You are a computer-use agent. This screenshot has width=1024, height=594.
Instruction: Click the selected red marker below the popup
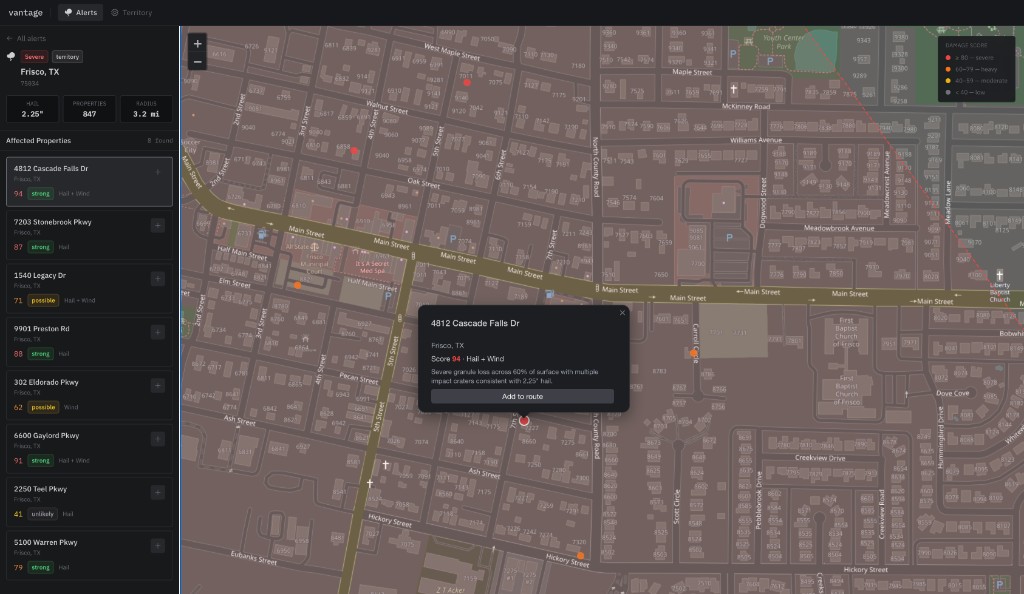coord(524,421)
